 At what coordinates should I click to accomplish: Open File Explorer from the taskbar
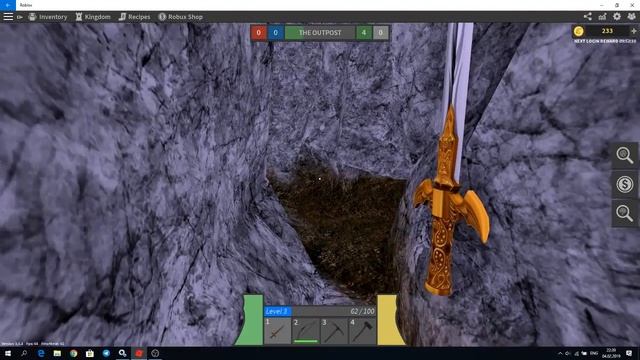57,353
